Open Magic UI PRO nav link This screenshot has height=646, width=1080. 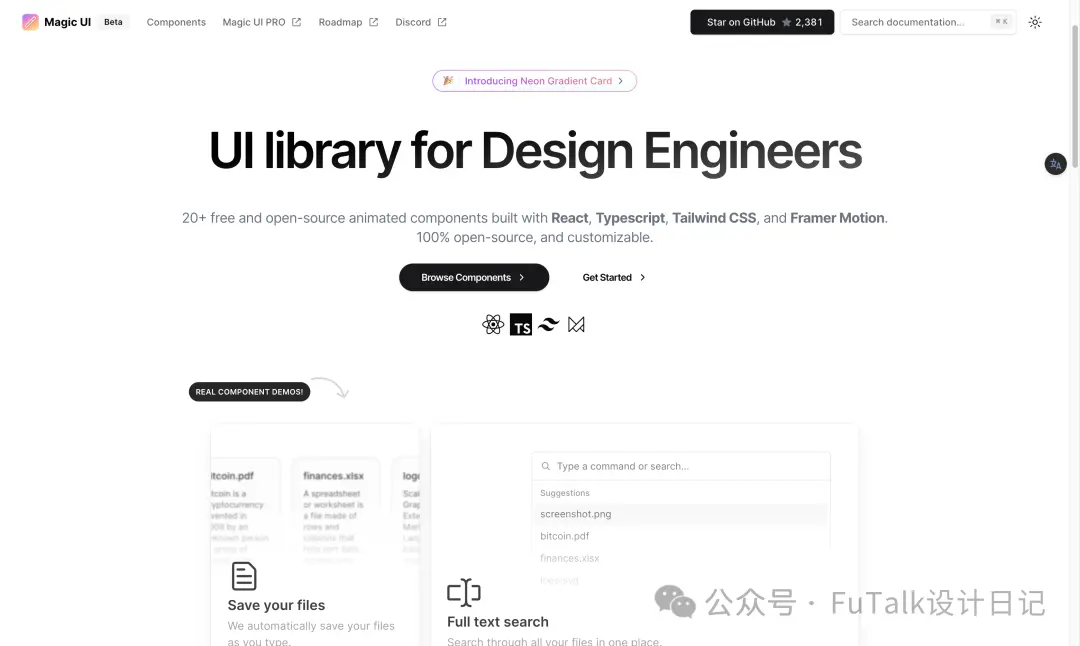tap(262, 22)
